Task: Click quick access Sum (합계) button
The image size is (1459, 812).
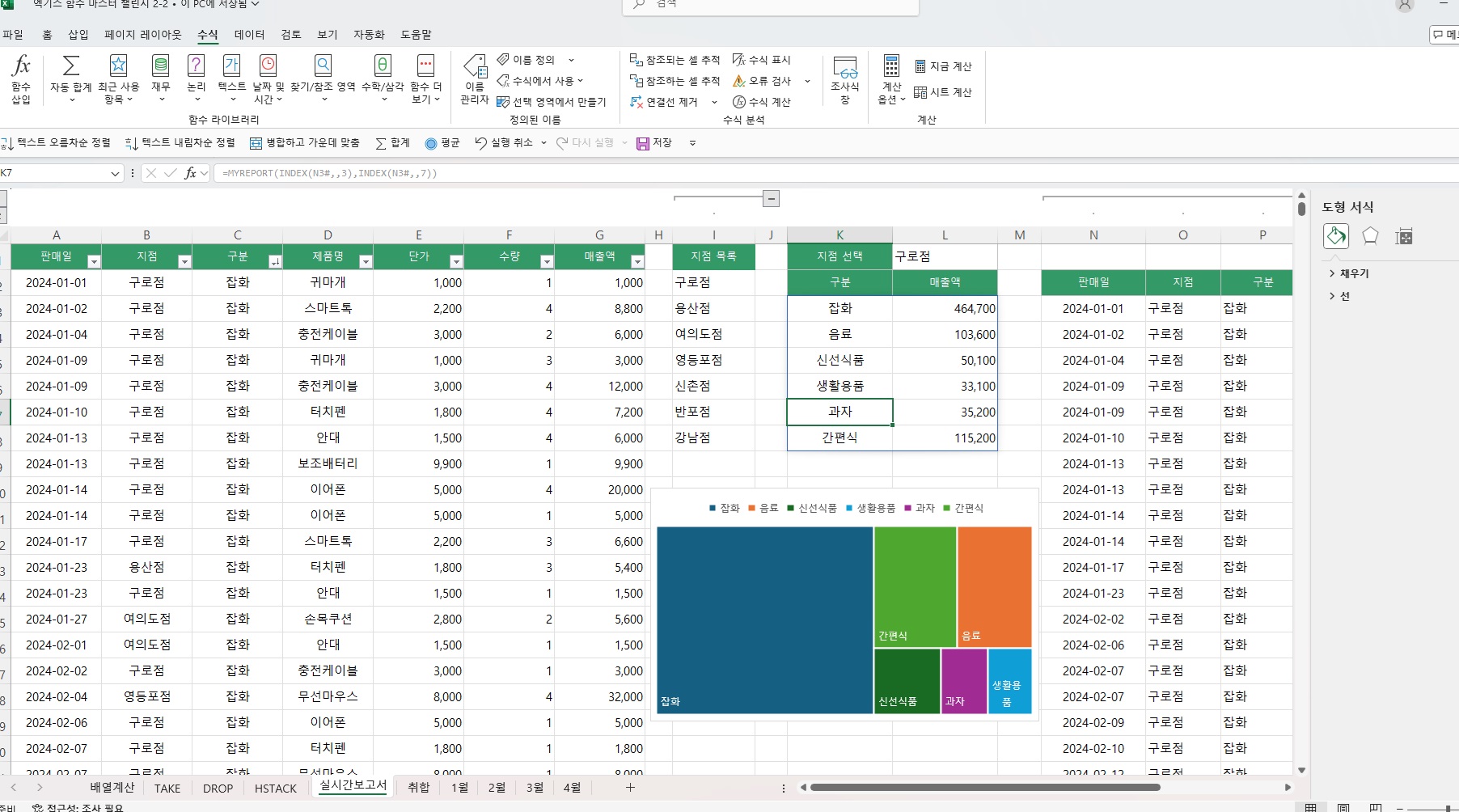Action: coord(392,142)
